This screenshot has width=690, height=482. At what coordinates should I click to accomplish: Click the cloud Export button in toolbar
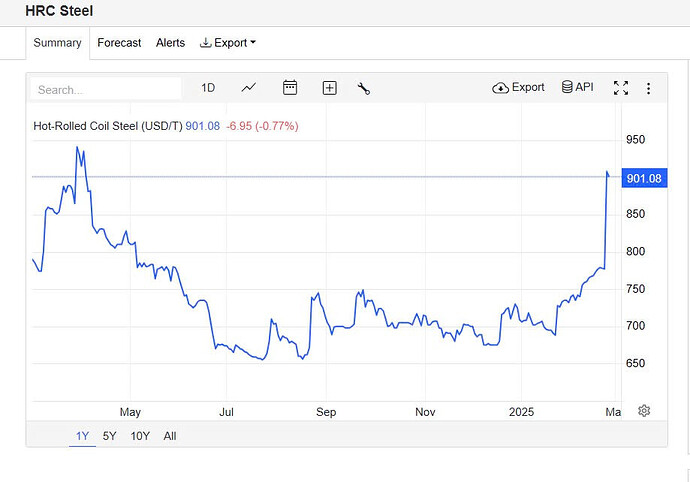pyautogui.click(x=518, y=88)
